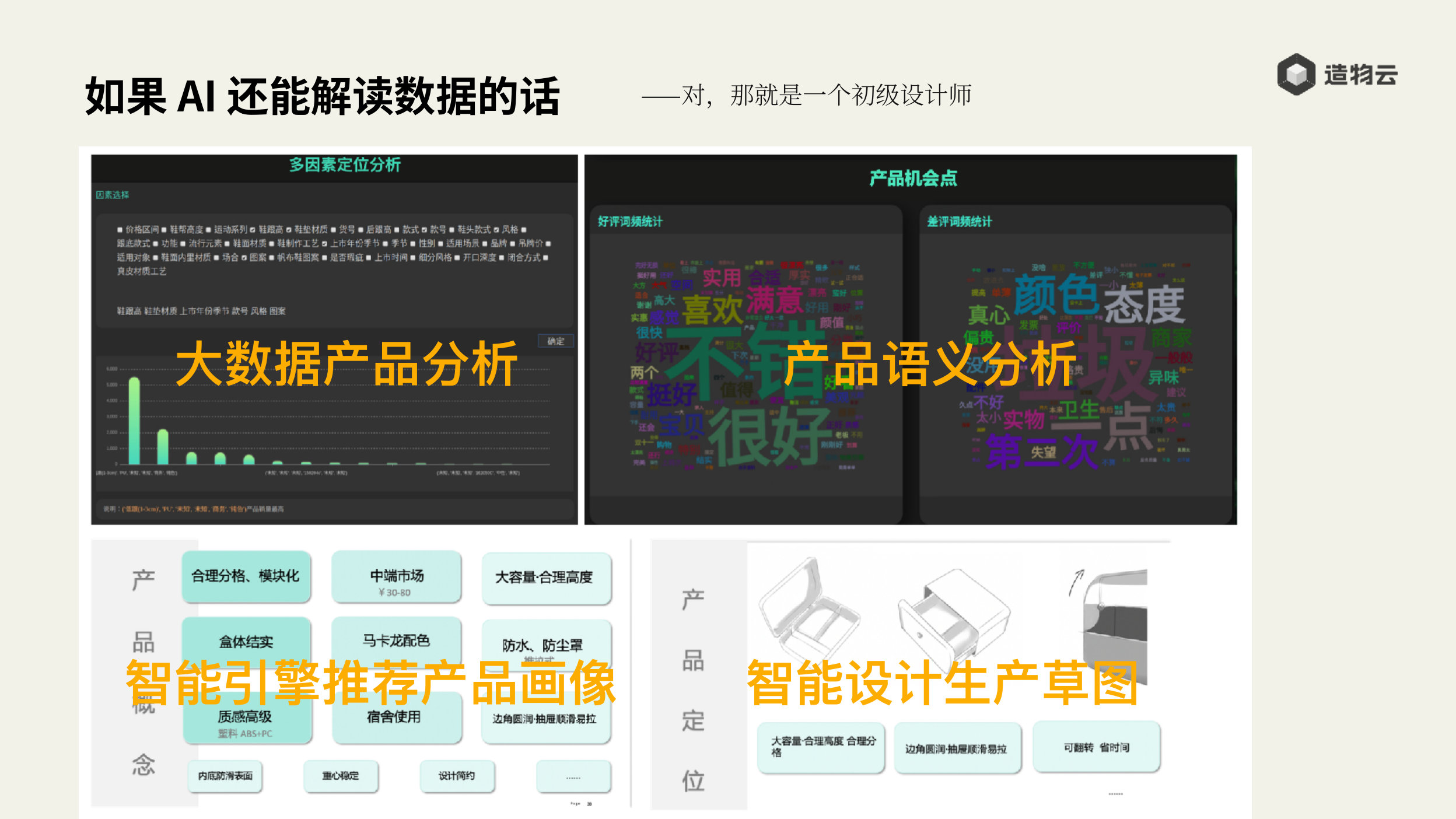
Task: Select the 合理分格、模块化 card
Action: tap(246, 576)
